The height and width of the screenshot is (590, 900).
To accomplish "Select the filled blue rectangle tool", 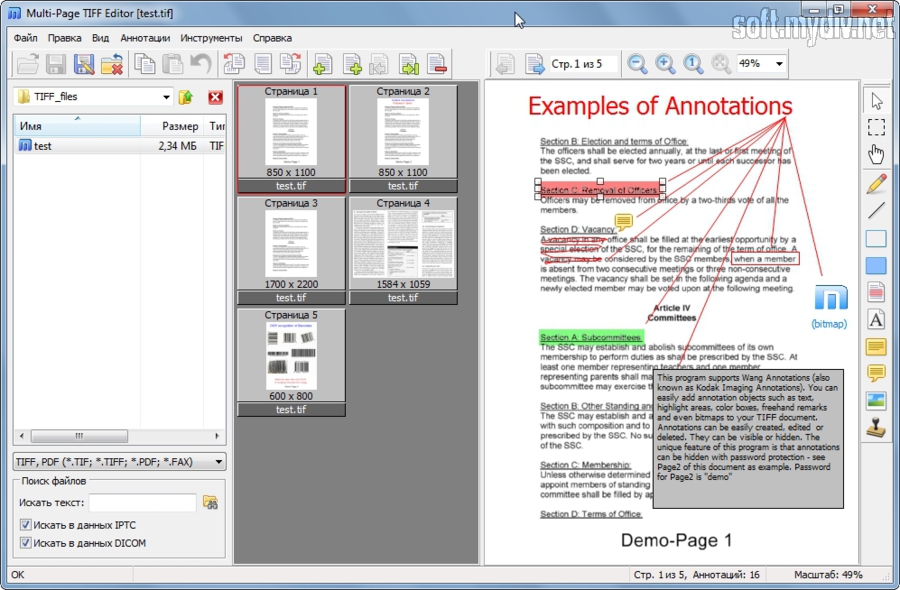I will coord(876,266).
